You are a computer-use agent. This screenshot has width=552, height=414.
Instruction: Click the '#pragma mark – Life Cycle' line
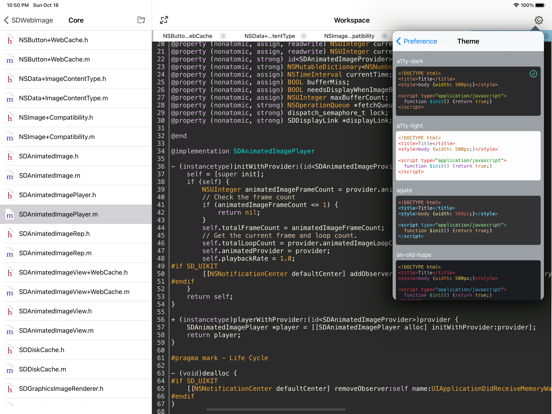coord(219,358)
